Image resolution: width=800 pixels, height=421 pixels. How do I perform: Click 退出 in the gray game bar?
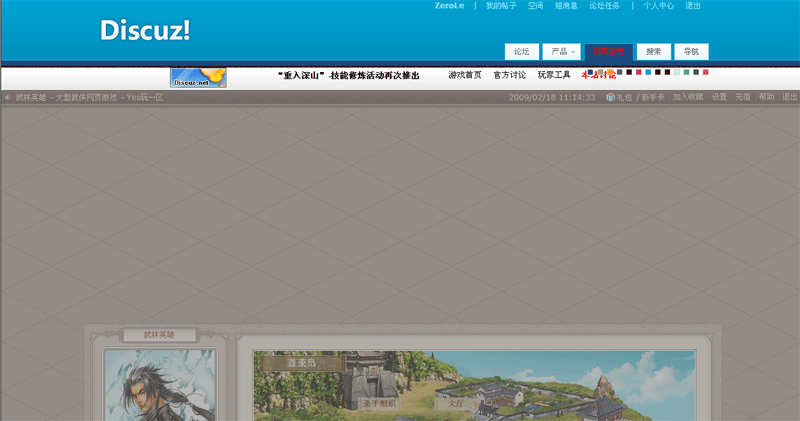(x=790, y=97)
